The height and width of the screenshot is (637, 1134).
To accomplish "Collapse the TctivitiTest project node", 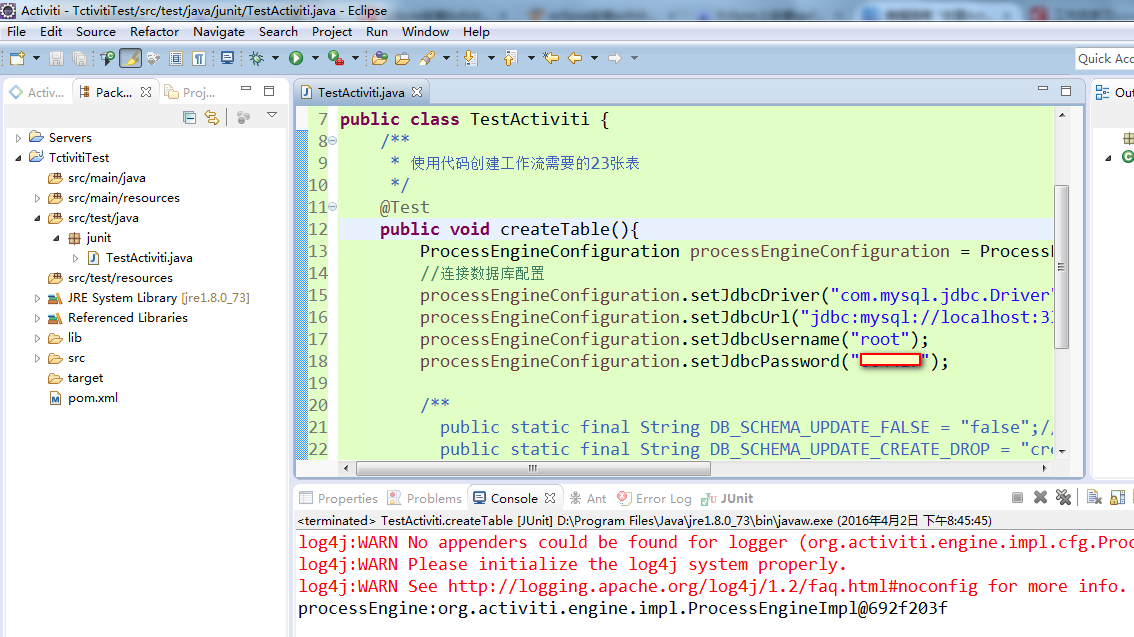I will click(18, 158).
